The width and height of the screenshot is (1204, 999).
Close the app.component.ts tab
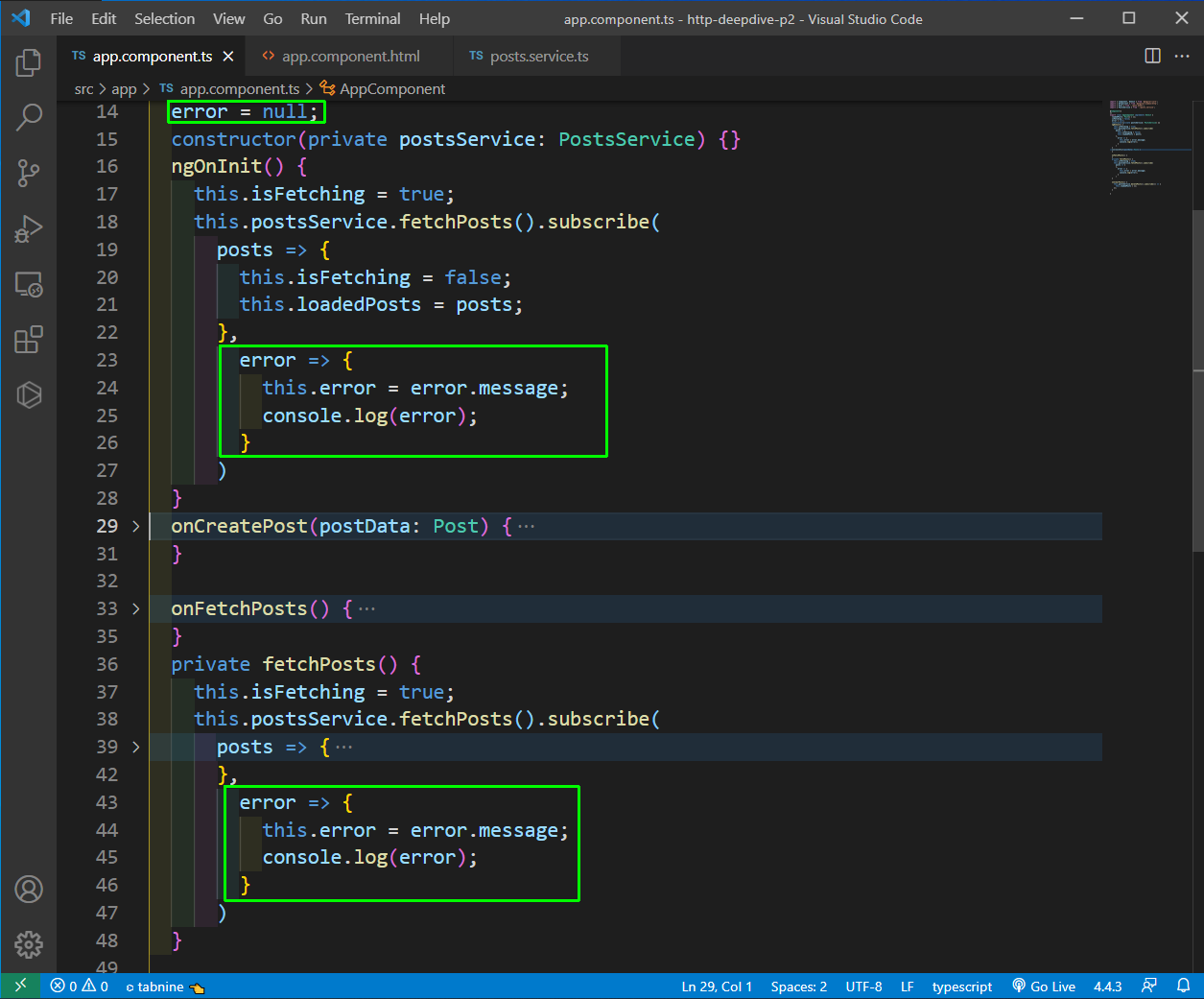click(228, 57)
